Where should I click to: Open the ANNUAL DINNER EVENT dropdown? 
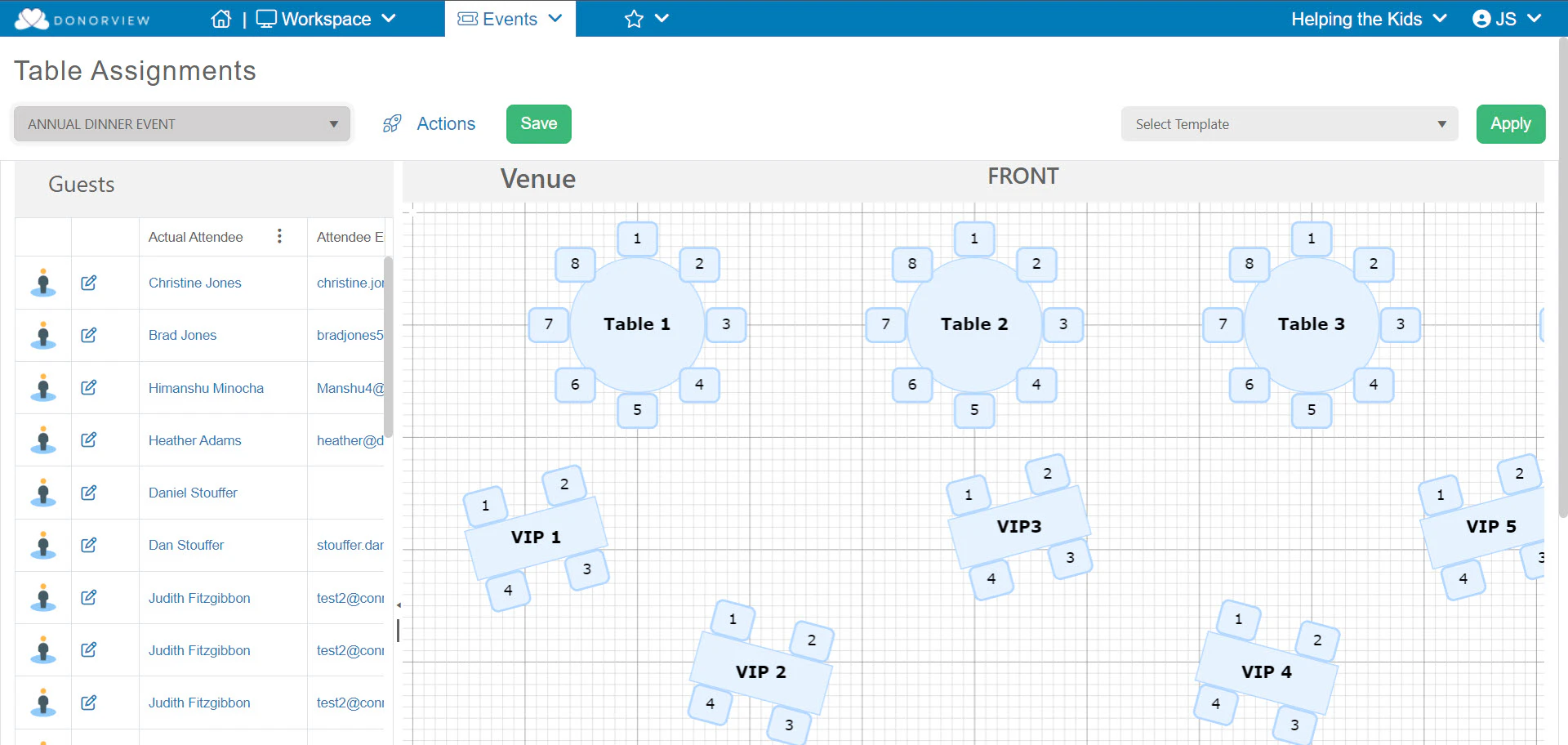click(180, 123)
